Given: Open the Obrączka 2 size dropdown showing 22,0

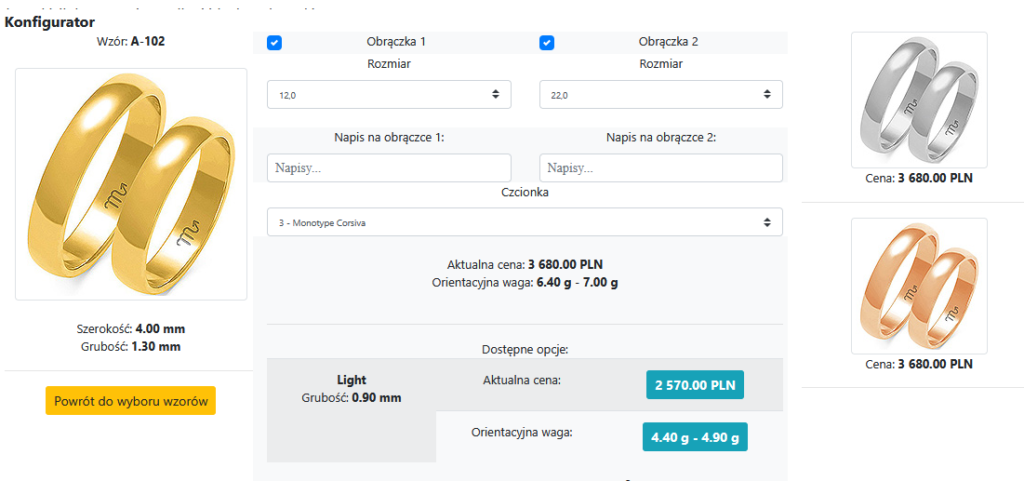Looking at the screenshot, I should coord(661,95).
